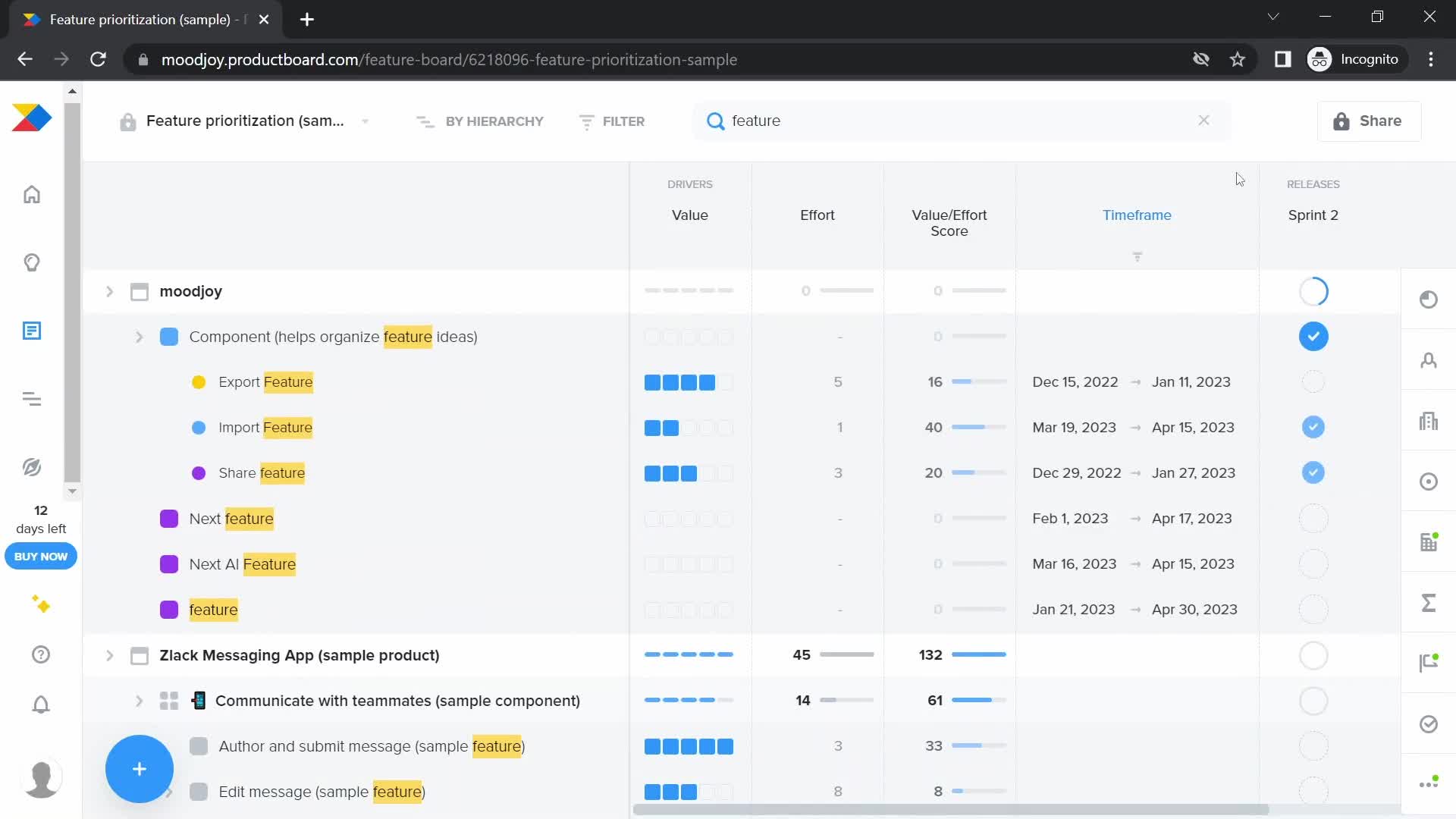Select the Value/Effort Score column header
1456x819 pixels.
(949, 223)
